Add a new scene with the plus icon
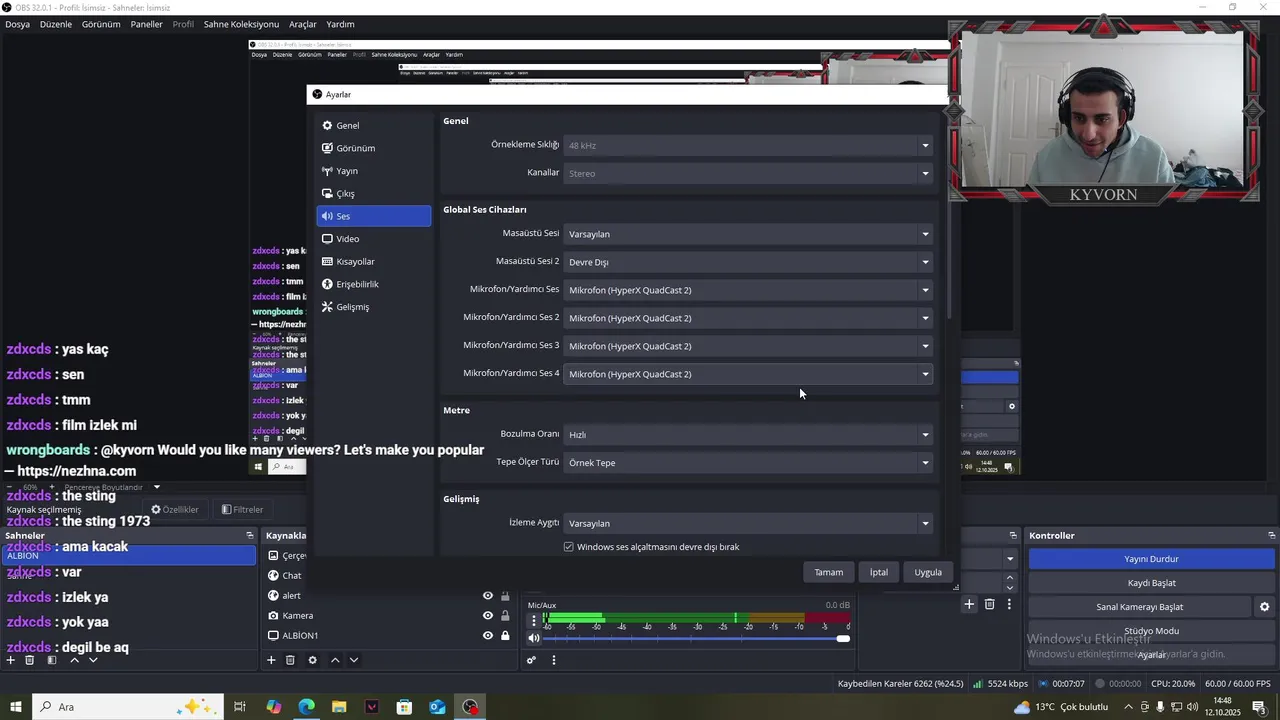Viewport: 1280px width, 720px height. point(10,660)
